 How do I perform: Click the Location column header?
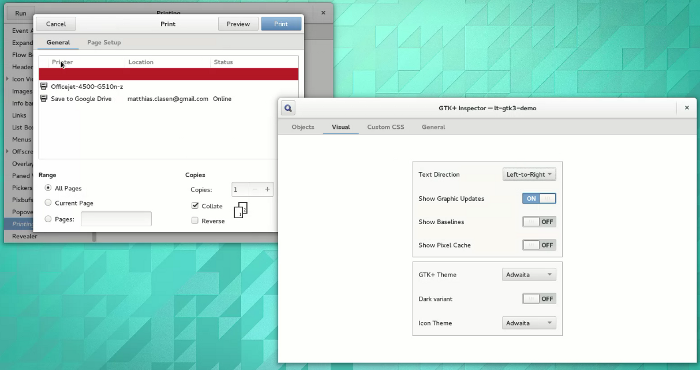click(168, 62)
